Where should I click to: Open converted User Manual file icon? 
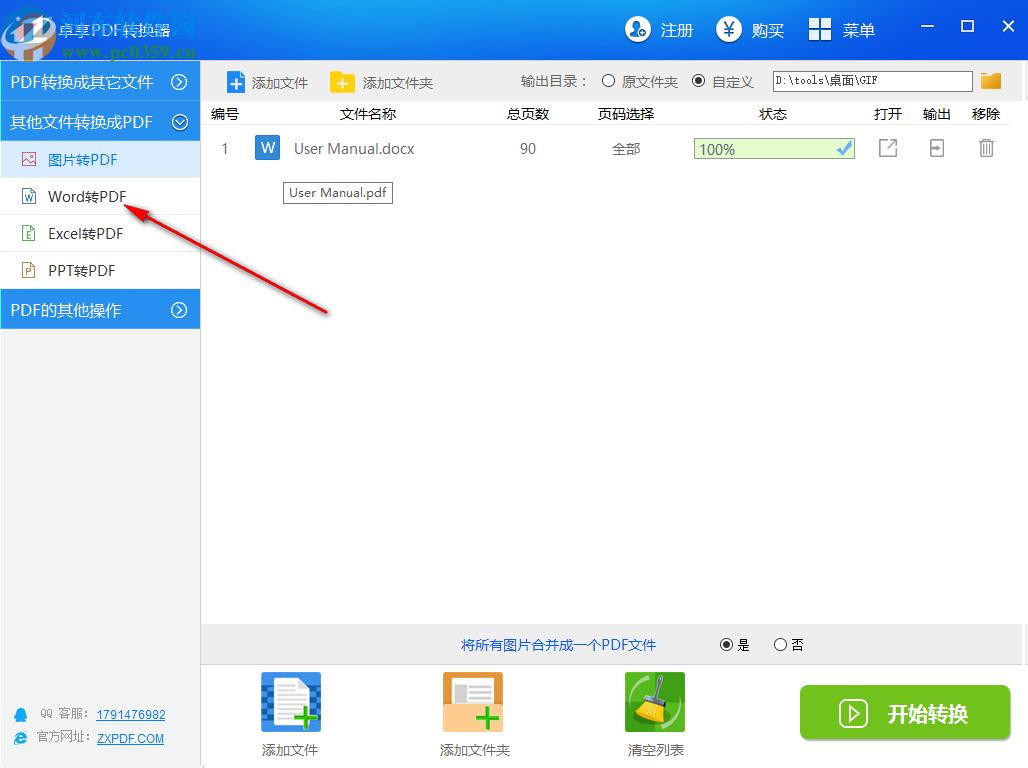pyautogui.click(x=888, y=148)
